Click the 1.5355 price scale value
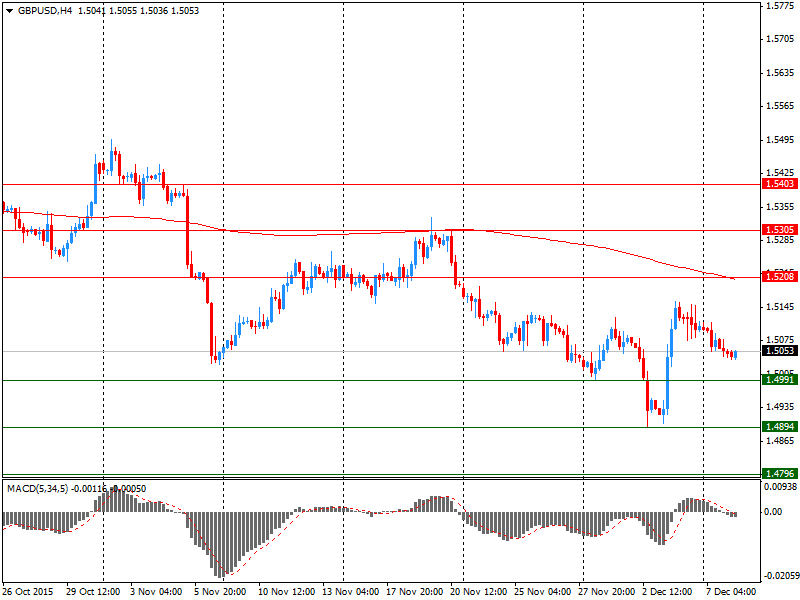The height and width of the screenshot is (600, 800). pyautogui.click(x=781, y=207)
